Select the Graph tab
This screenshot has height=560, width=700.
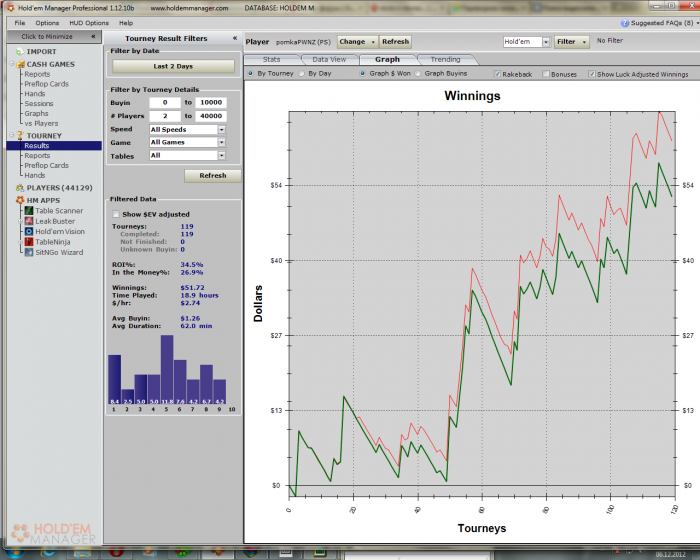[x=387, y=59]
